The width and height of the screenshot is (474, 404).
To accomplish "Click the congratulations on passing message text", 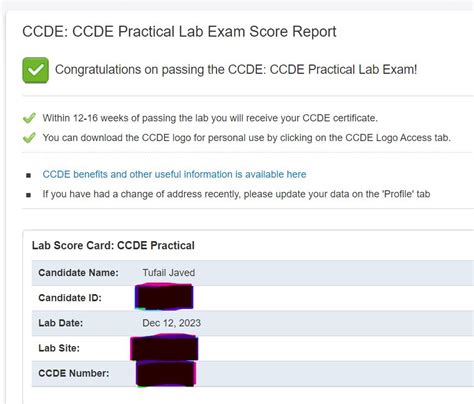I will [236, 70].
